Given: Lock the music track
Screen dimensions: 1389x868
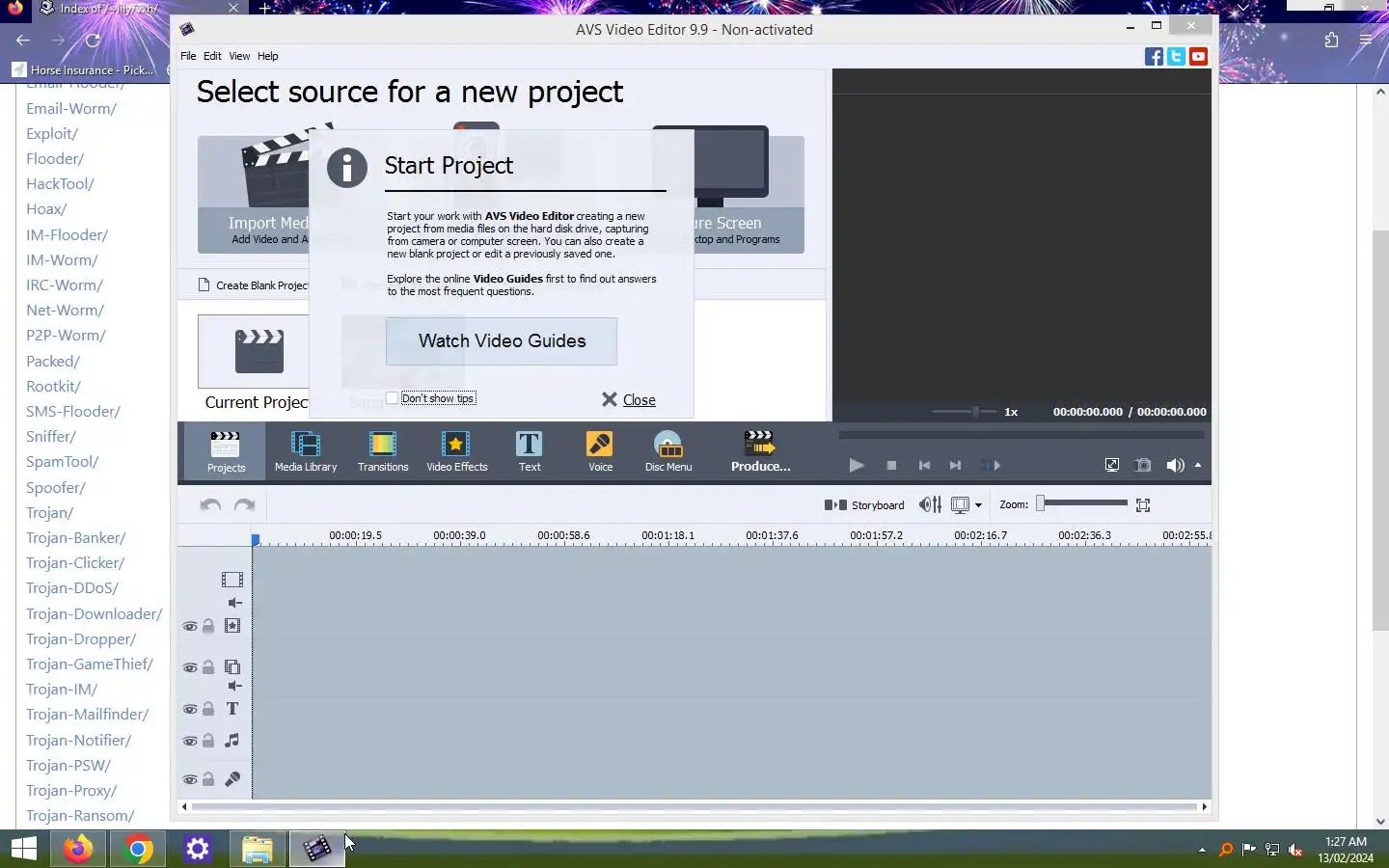Looking at the screenshot, I should [208, 741].
